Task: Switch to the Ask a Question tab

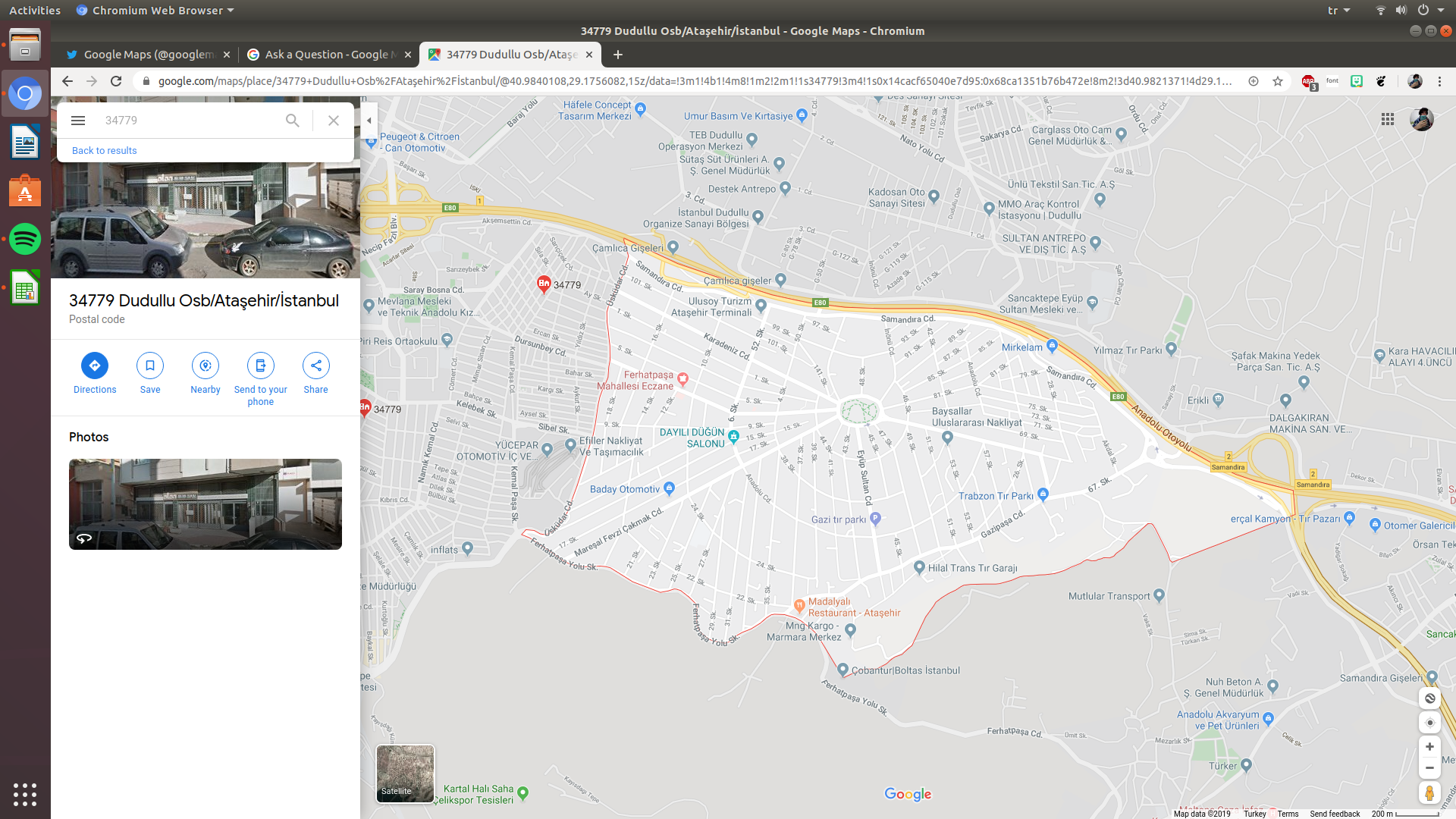Action: (326, 55)
